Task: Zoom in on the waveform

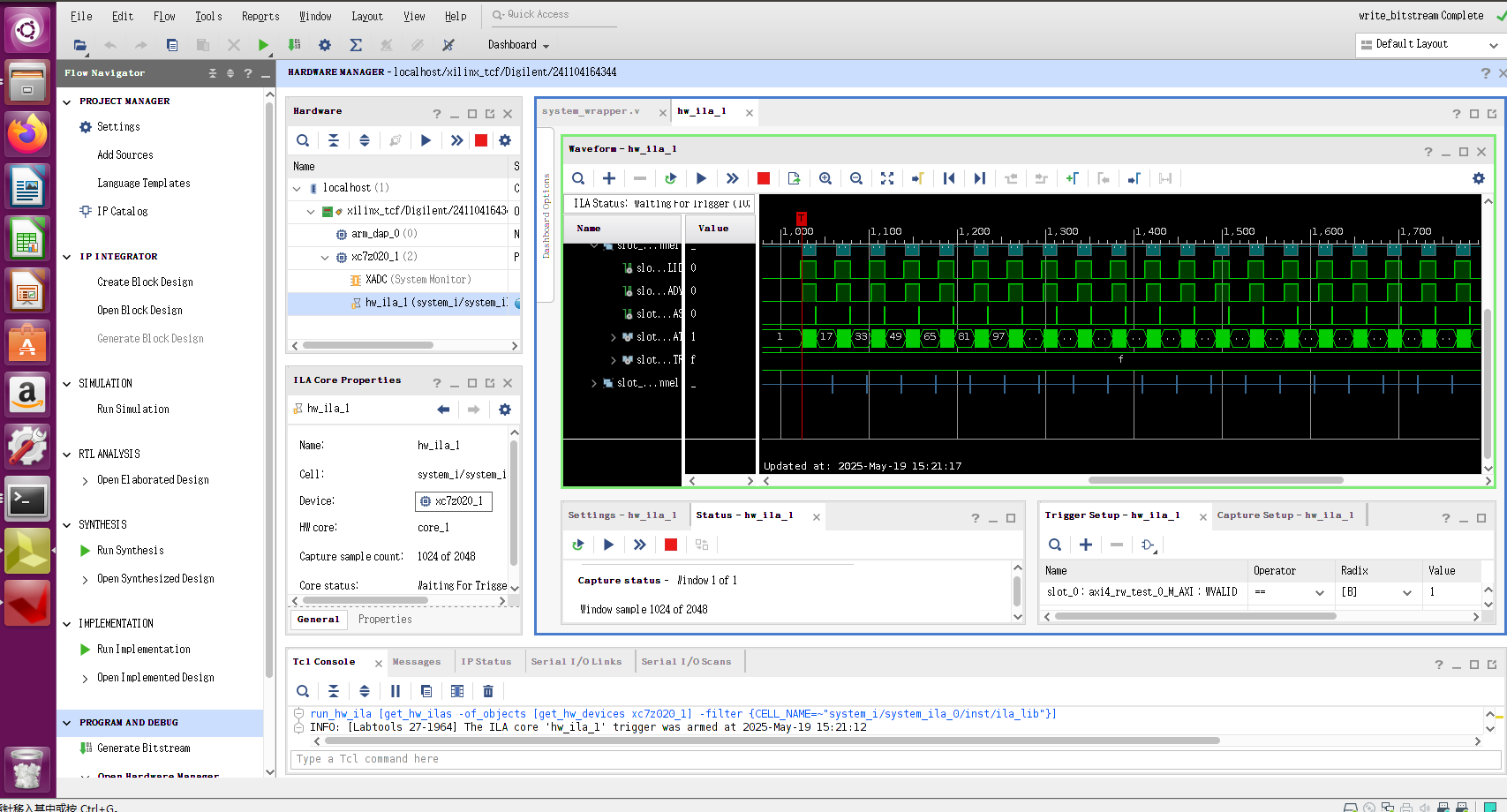Action: click(x=825, y=178)
